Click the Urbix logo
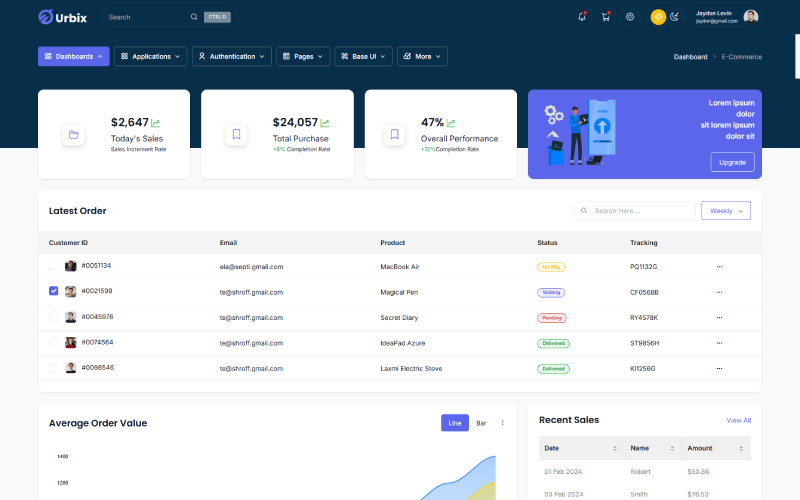800x500 pixels. click(61, 17)
